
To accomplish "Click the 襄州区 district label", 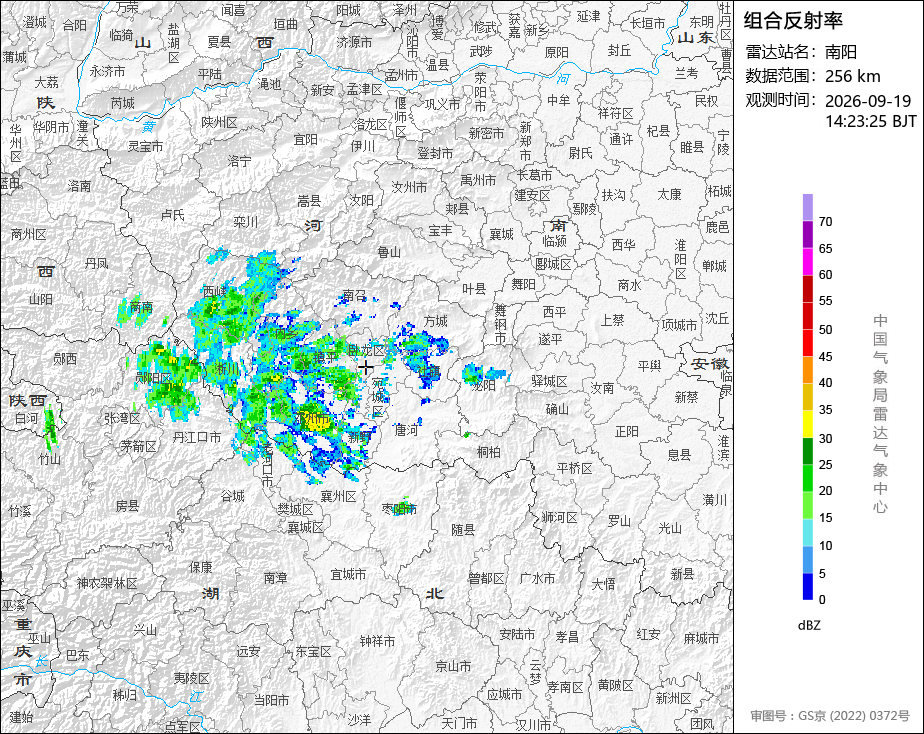I will [x=339, y=497].
